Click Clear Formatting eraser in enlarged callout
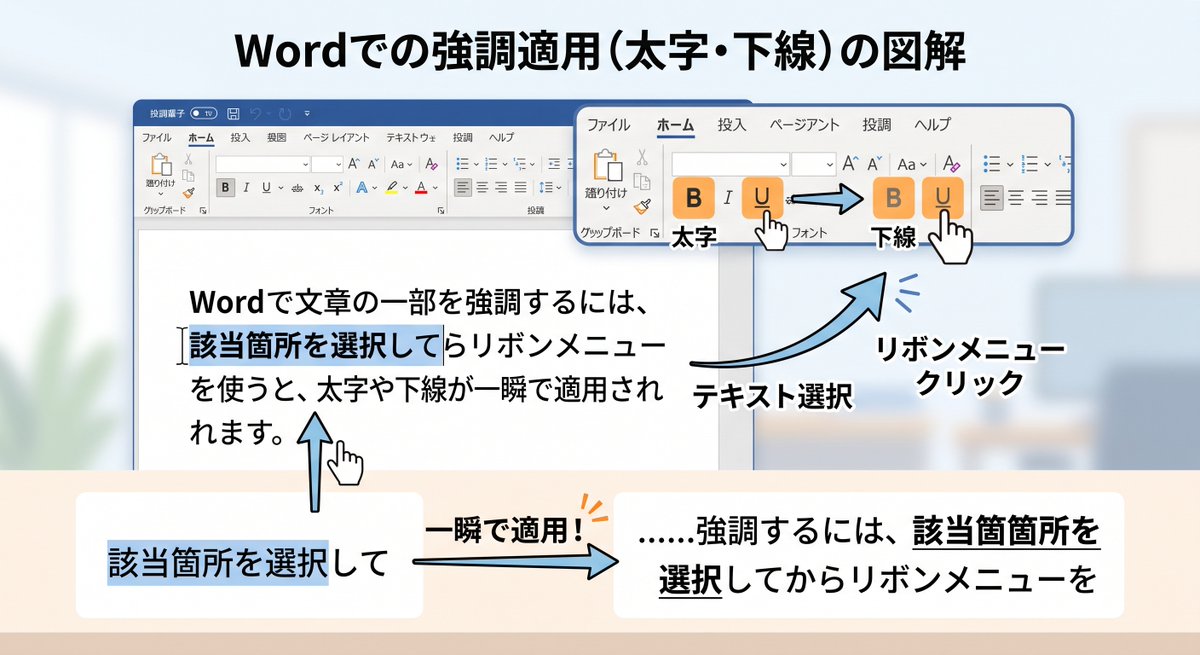Viewport: 1200px width, 655px height. click(x=950, y=164)
